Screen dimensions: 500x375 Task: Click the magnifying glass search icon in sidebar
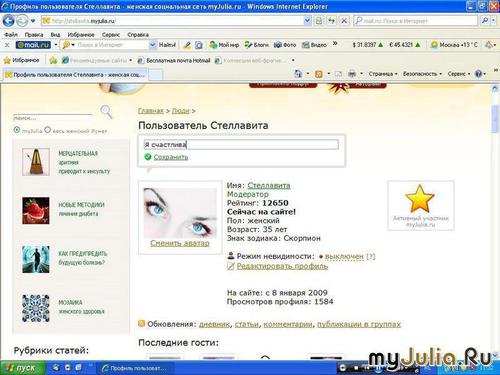tap(106, 112)
